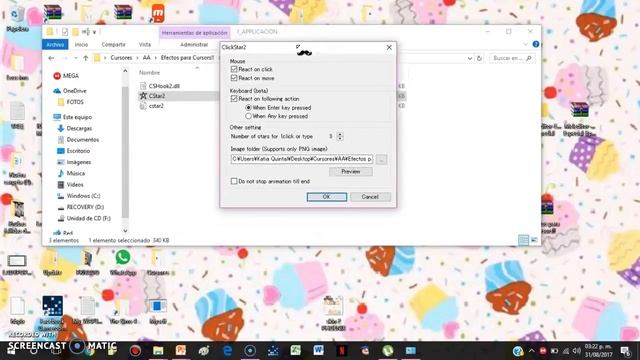Open Vídeos in navigation pane

pos(71,185)
